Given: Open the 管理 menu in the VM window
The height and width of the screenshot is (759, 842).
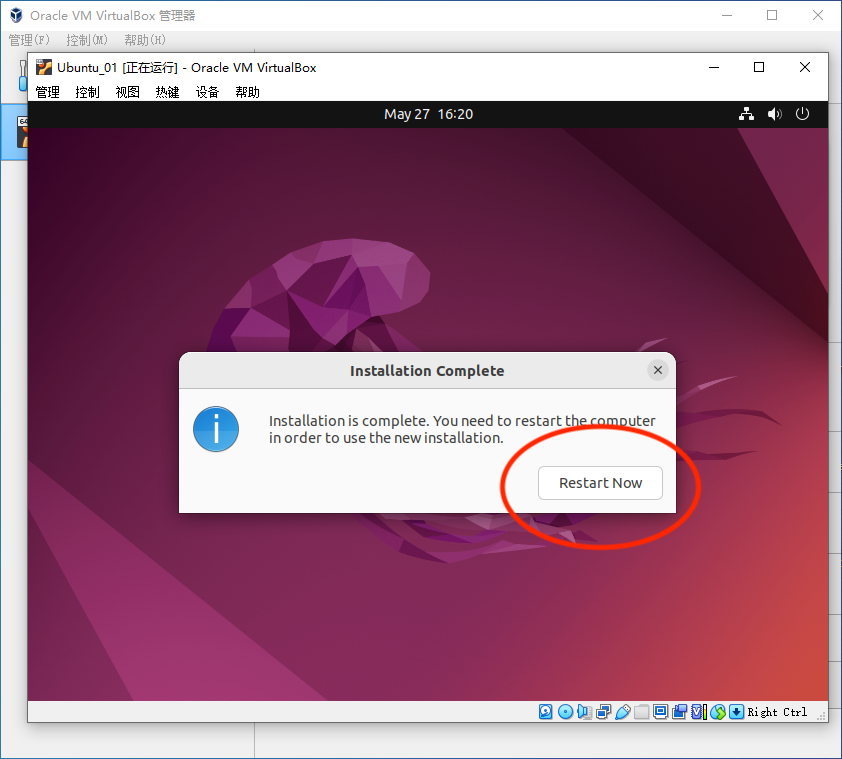Looking at the screenshot, I should click(47, 92).
